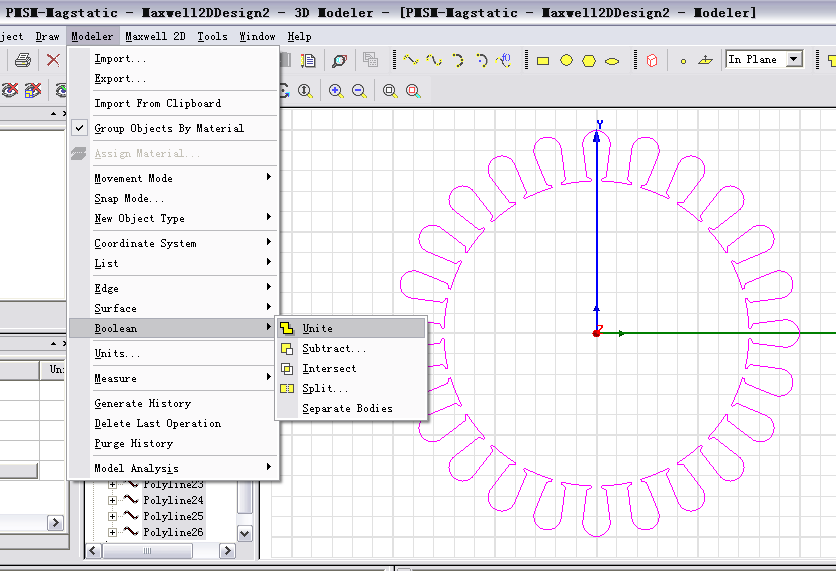
Task: Click the red 3D box icon
Action: tap(652, 60)
